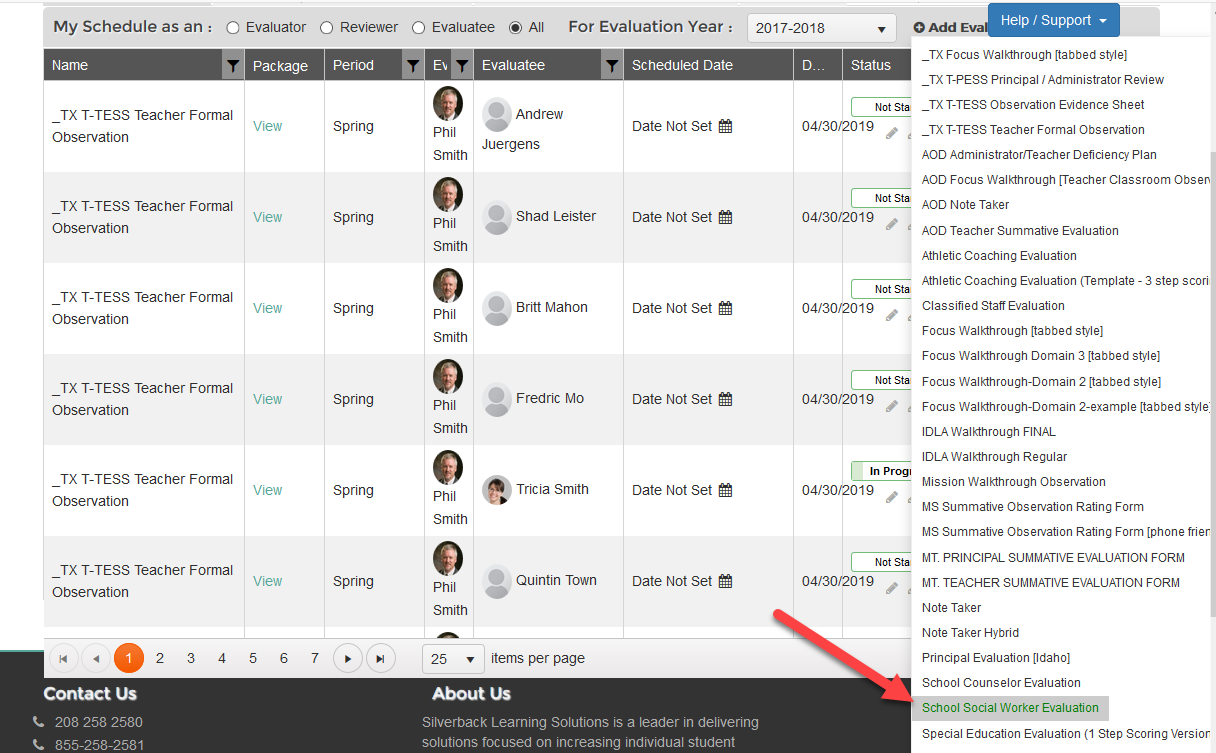Click pencil edit icon in Britt Mahon row
Screen dimensions: 1216x753
(892, 315)
